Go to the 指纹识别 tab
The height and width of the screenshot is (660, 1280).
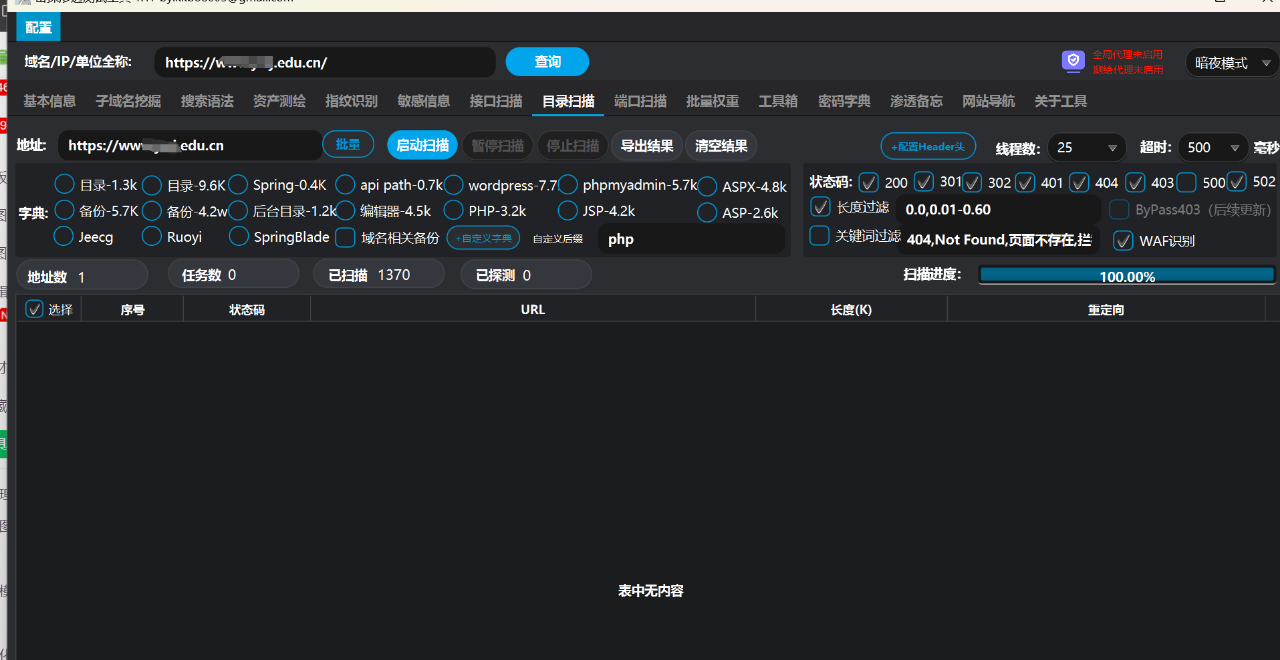351,101
